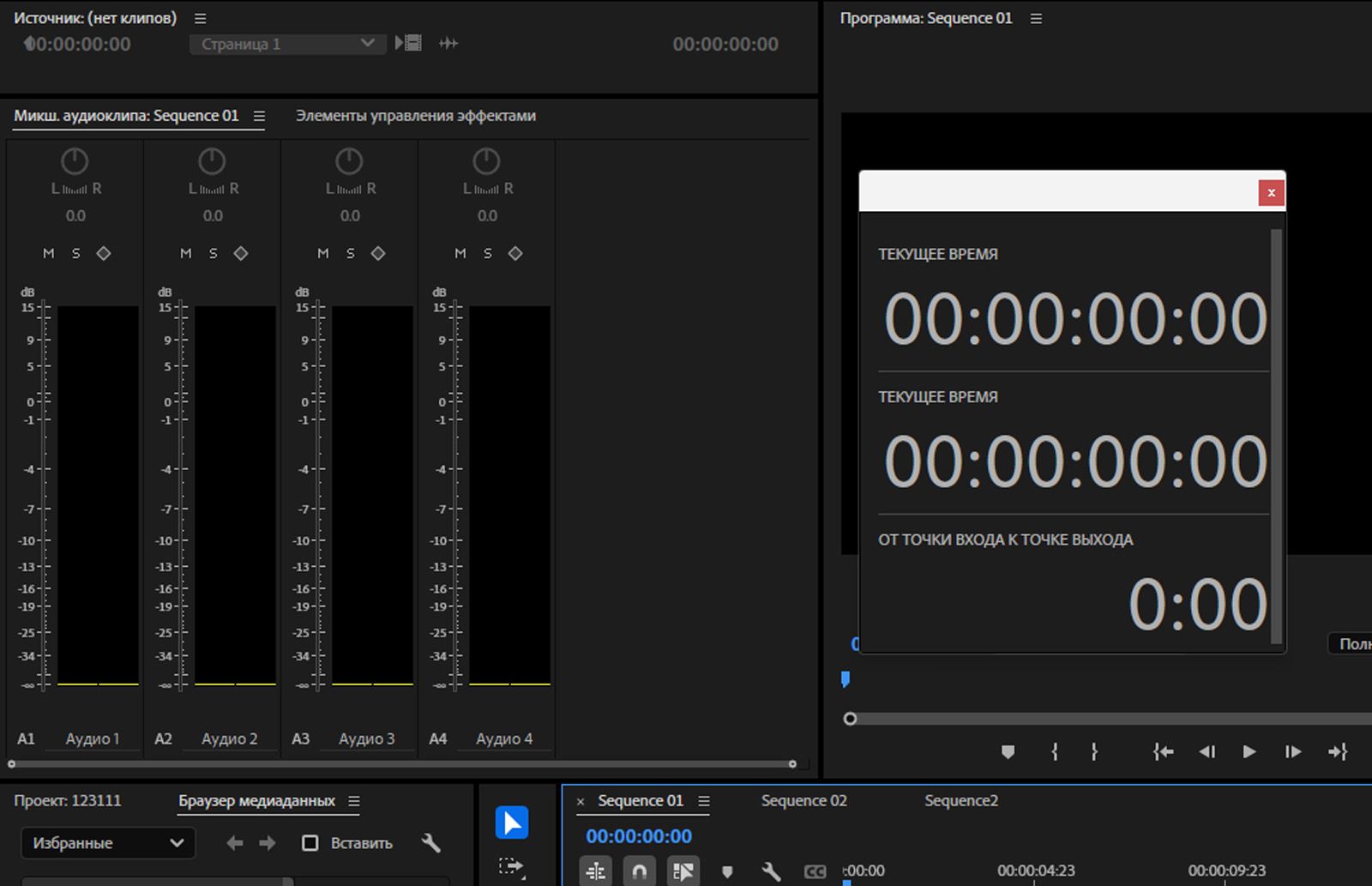The height and width of the screenshot is (886, 1372).
Task: Toggle snap magnet in timeline
Action: (639, 871)
